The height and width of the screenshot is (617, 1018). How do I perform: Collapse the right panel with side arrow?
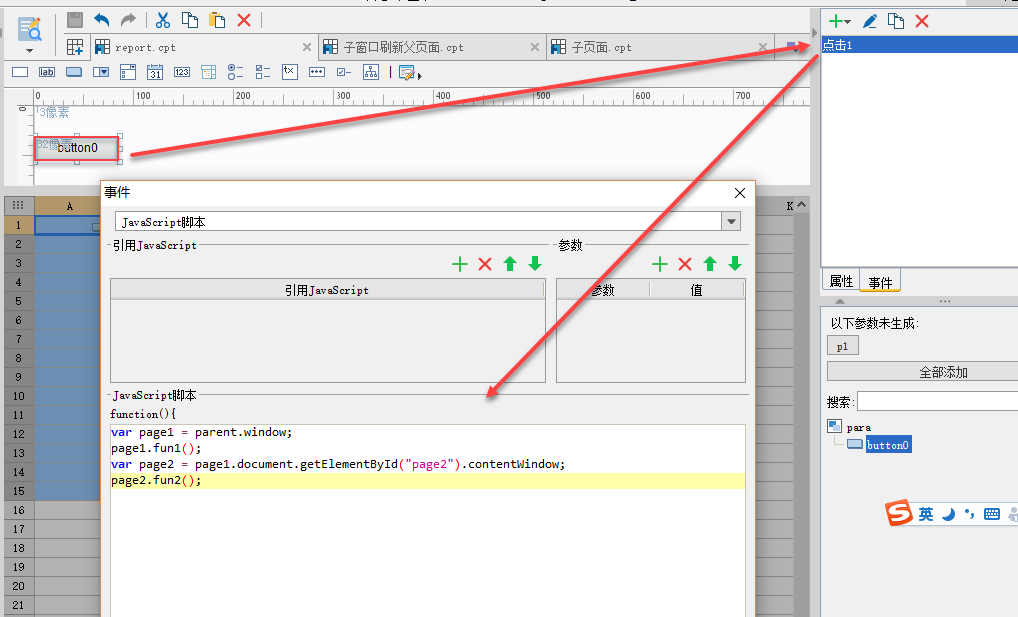(x=815, y=32)
